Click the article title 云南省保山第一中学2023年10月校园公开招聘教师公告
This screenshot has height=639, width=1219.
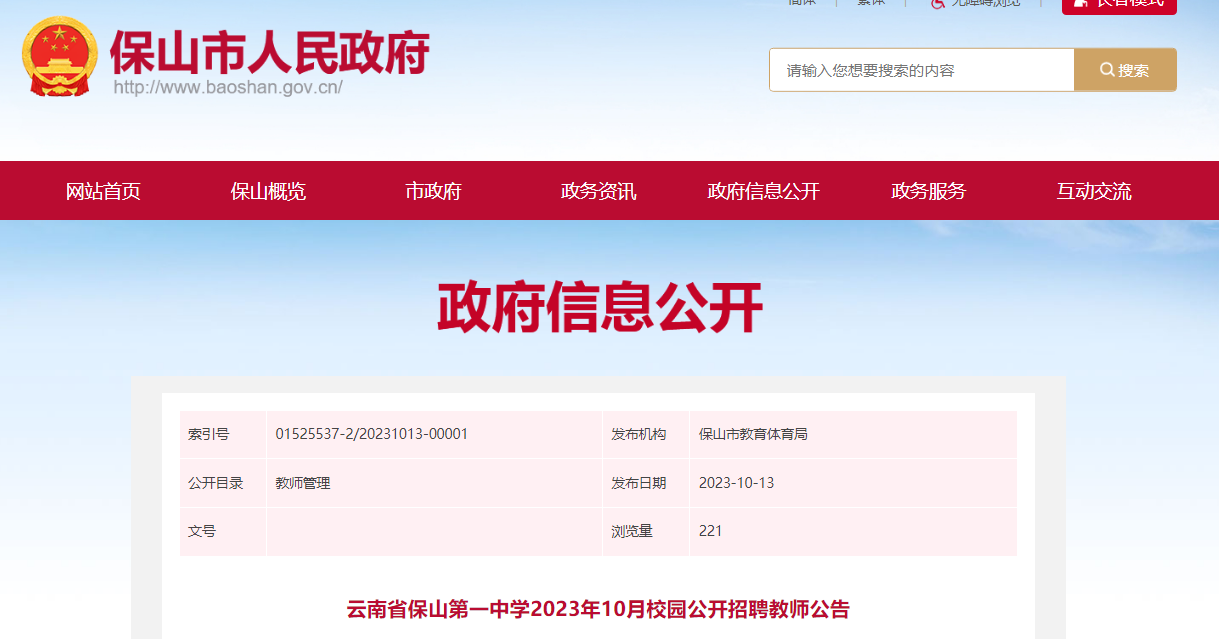(598, 609)
